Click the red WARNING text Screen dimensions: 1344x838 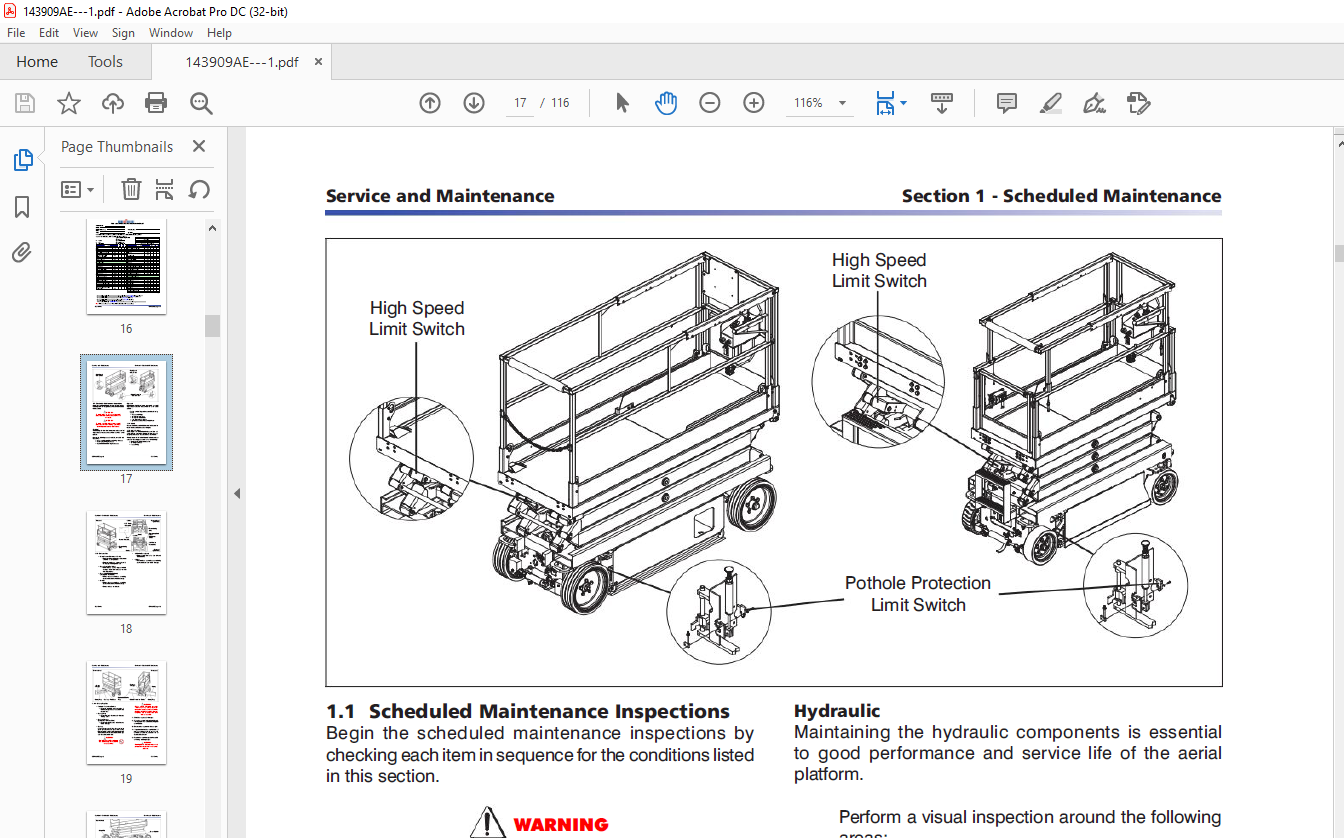tap(561, 825)
